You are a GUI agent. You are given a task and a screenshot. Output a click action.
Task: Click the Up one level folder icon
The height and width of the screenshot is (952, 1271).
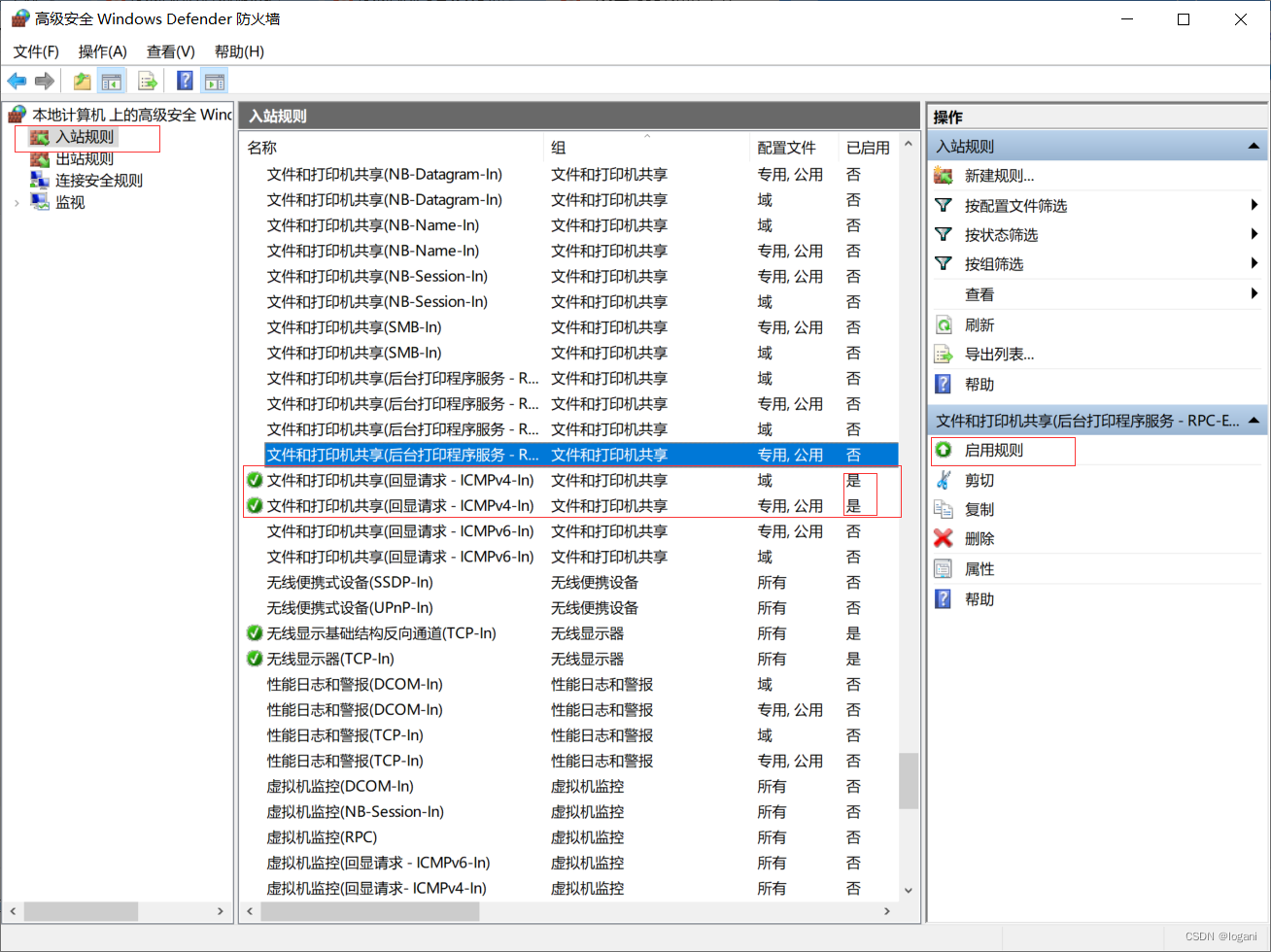click(82, 82)
